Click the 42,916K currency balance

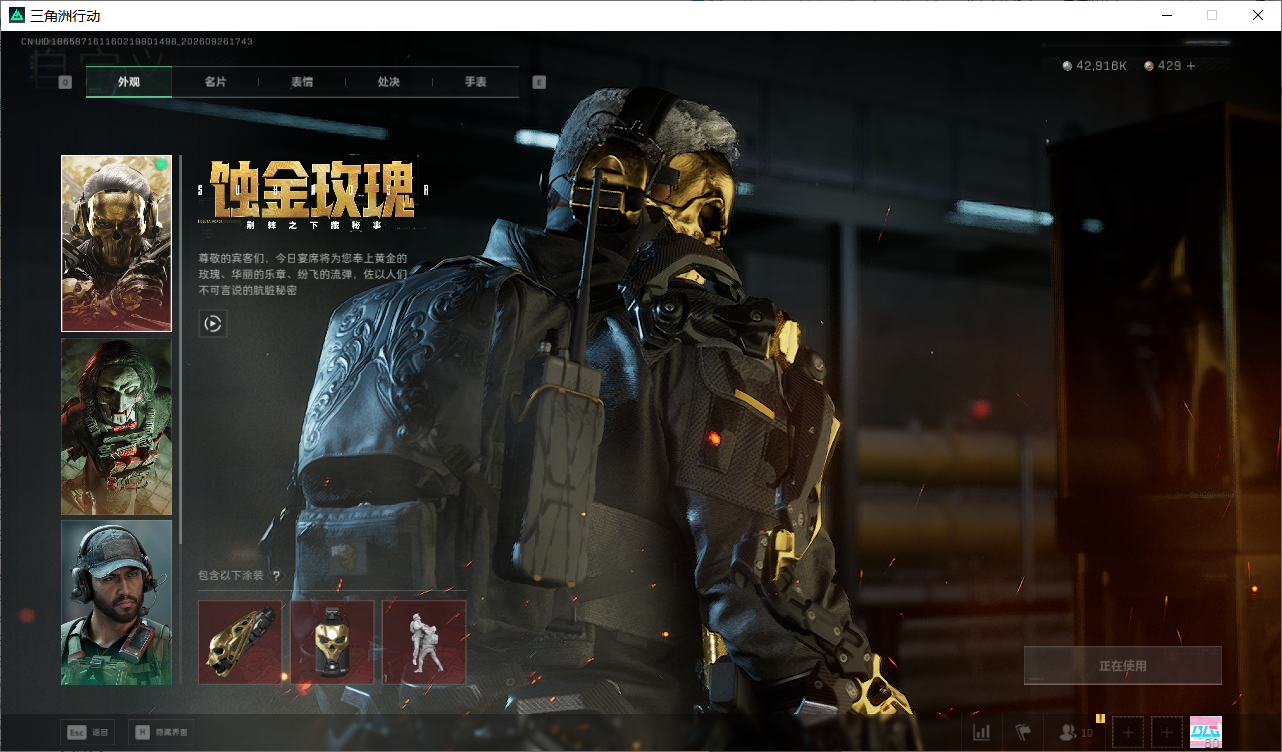pos(1095,66)
